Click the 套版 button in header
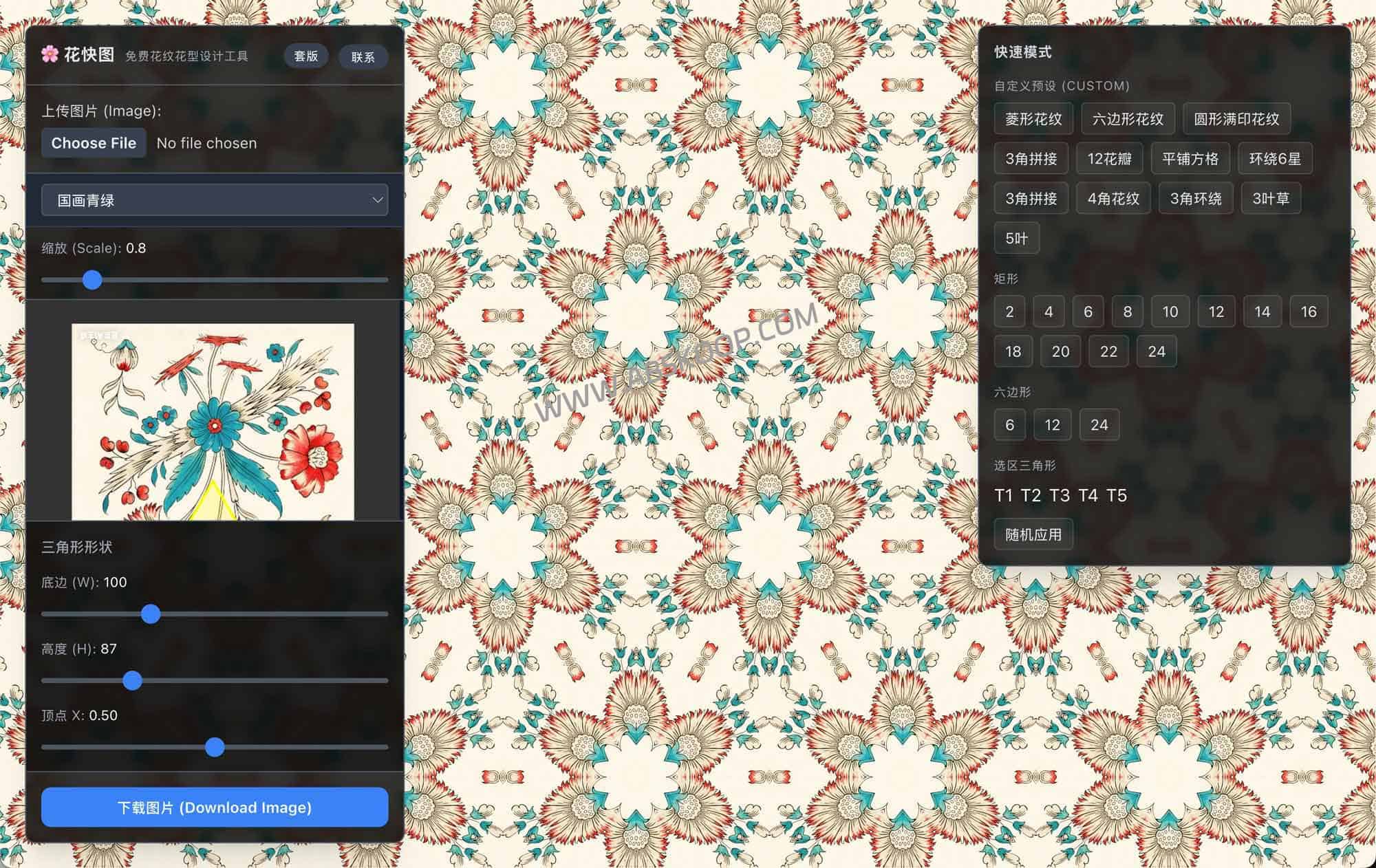The width and height of the screenshot is (1376, 868). tap(305, 56)
